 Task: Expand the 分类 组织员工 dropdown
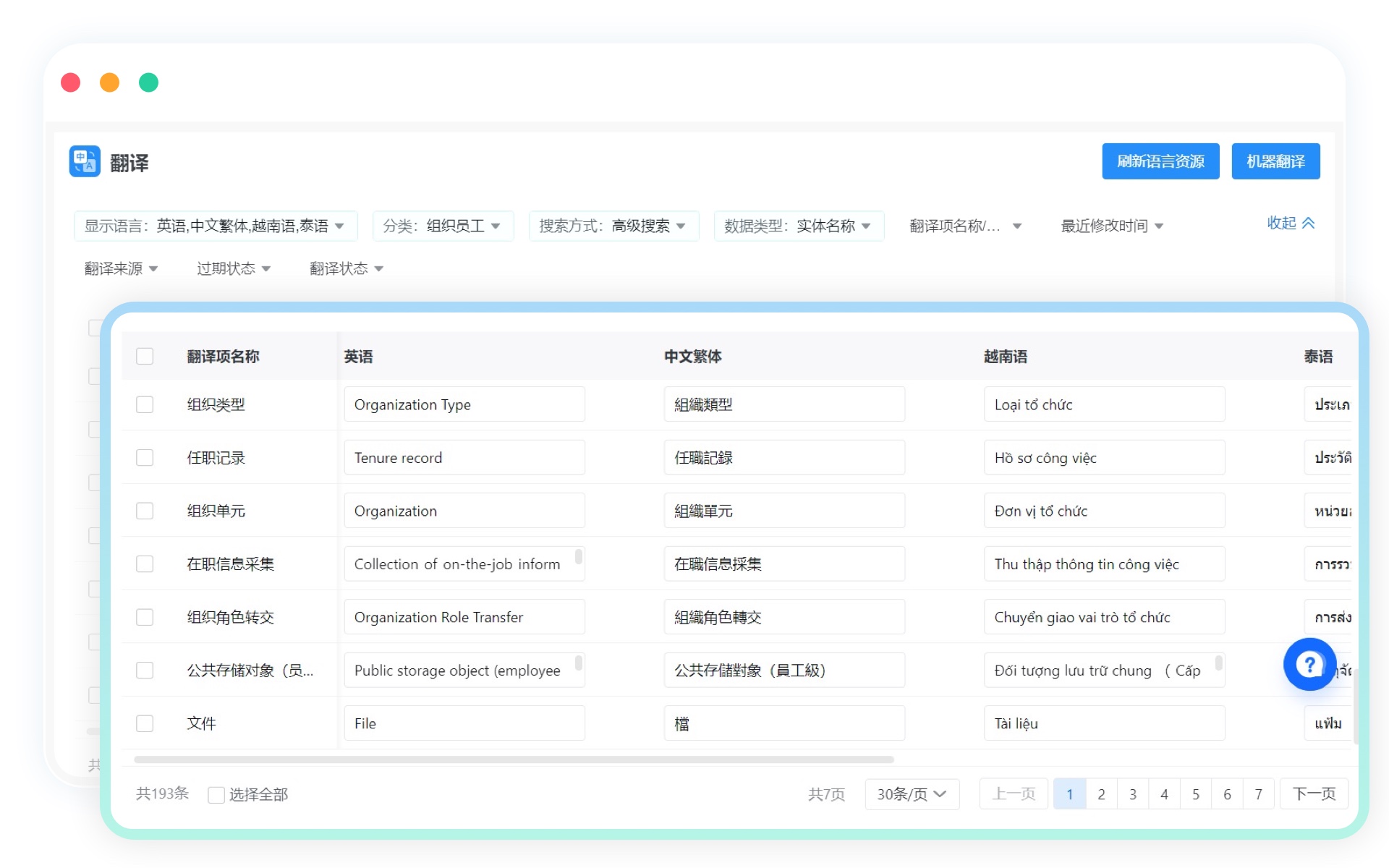coord(442,226)
